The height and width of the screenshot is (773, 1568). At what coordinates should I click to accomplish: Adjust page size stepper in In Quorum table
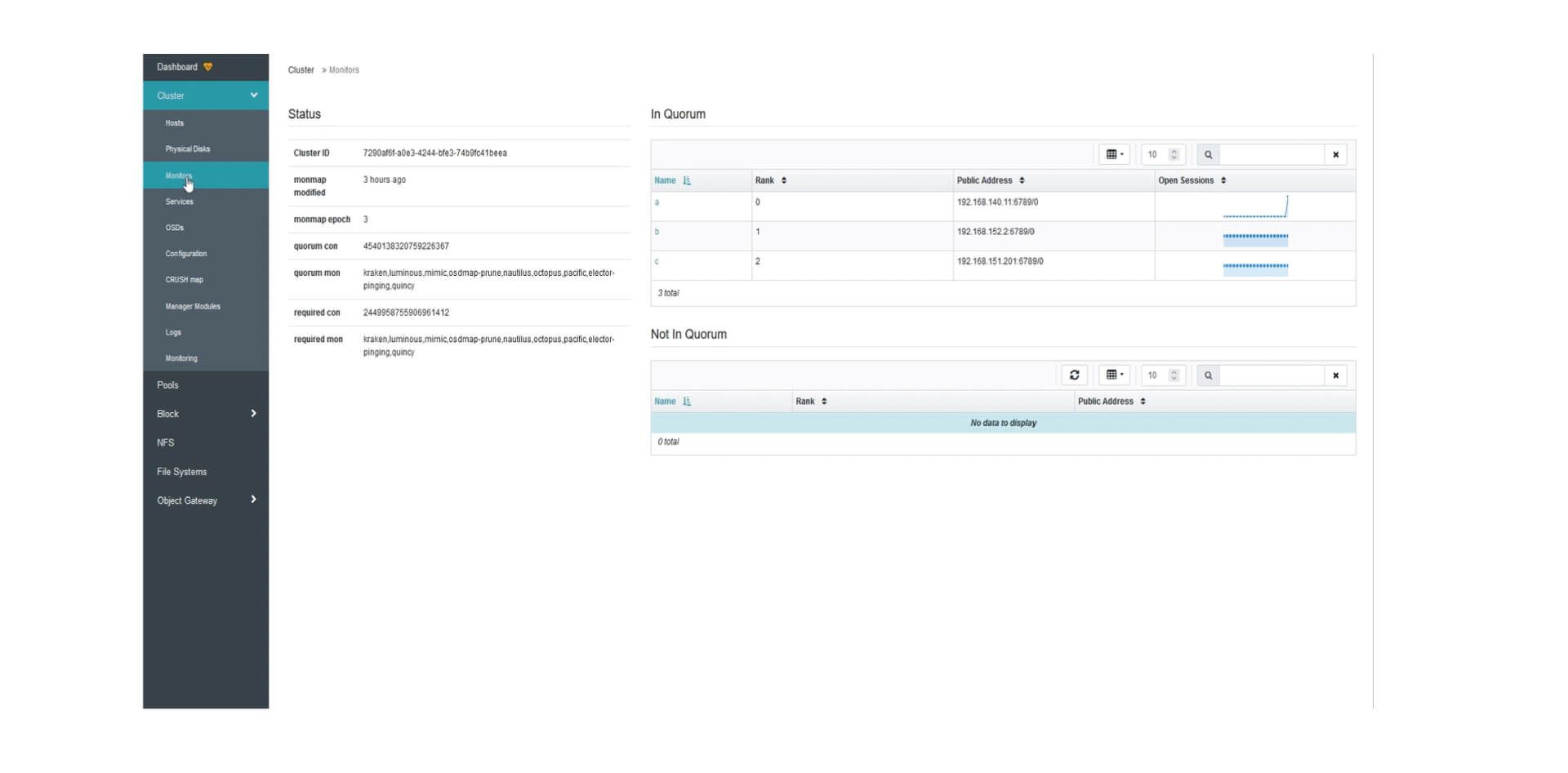click(x=1174, y=154)
